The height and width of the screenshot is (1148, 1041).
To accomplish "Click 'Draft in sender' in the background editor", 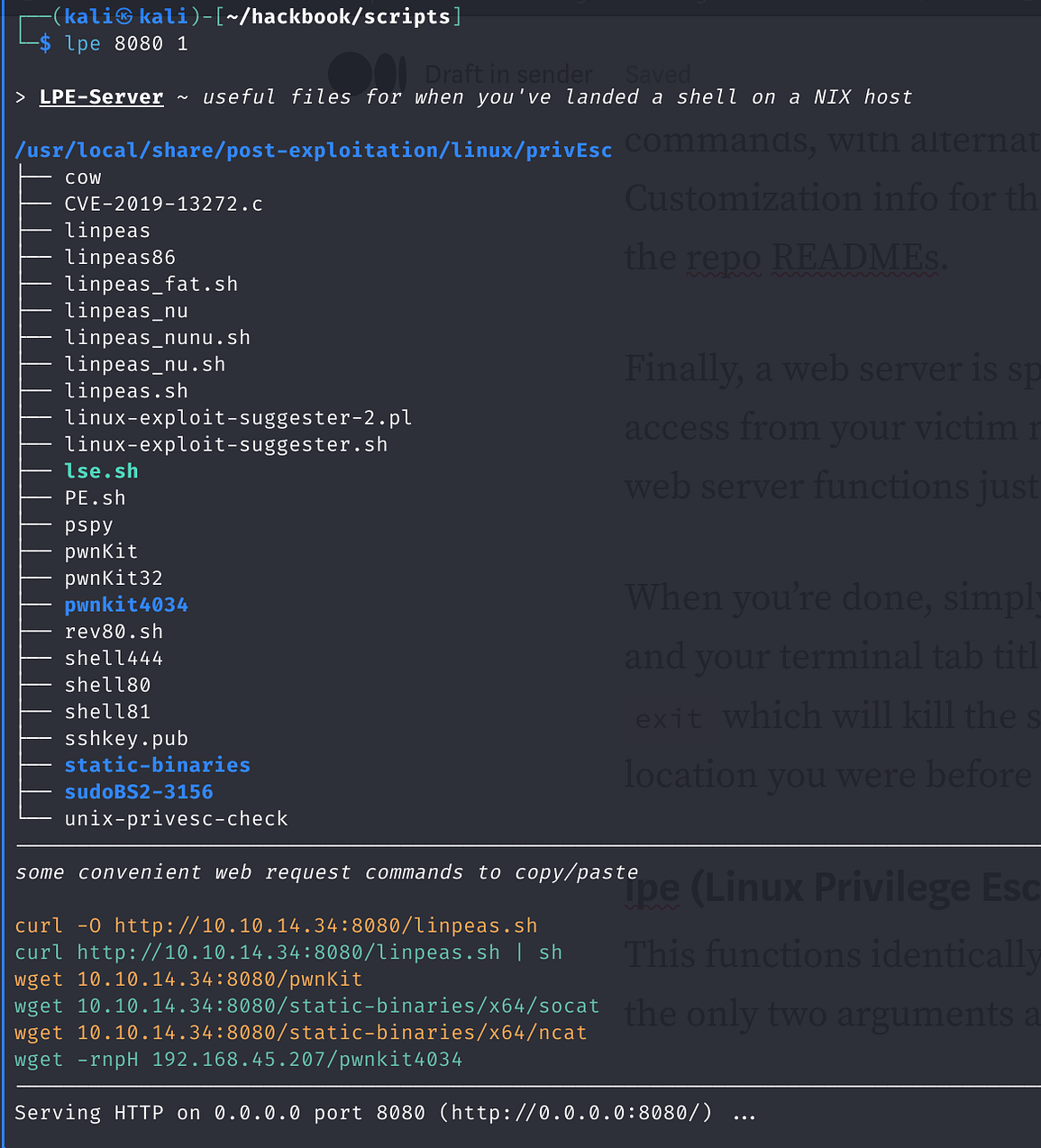I will point(508,74).
